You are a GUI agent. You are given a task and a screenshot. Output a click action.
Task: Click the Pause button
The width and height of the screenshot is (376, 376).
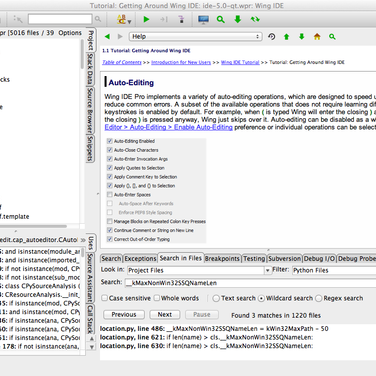coord(202,314)
